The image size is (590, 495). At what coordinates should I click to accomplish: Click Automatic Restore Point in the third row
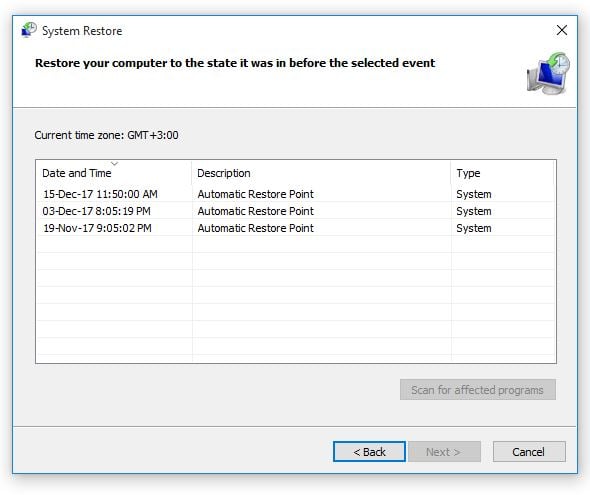255,228
